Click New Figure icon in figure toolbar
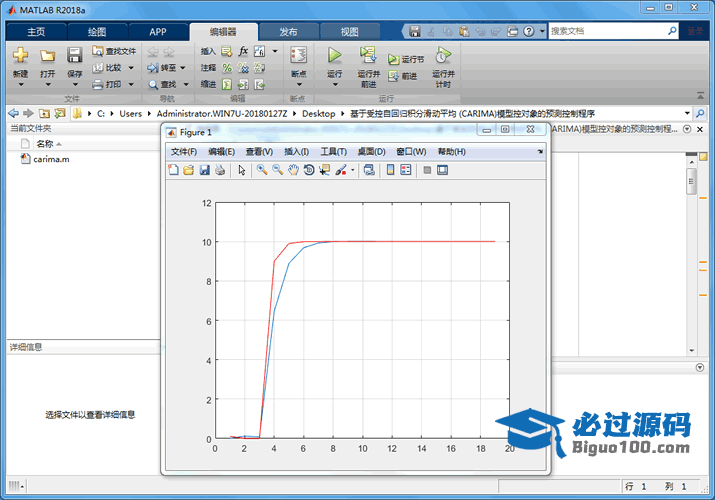 173,170
